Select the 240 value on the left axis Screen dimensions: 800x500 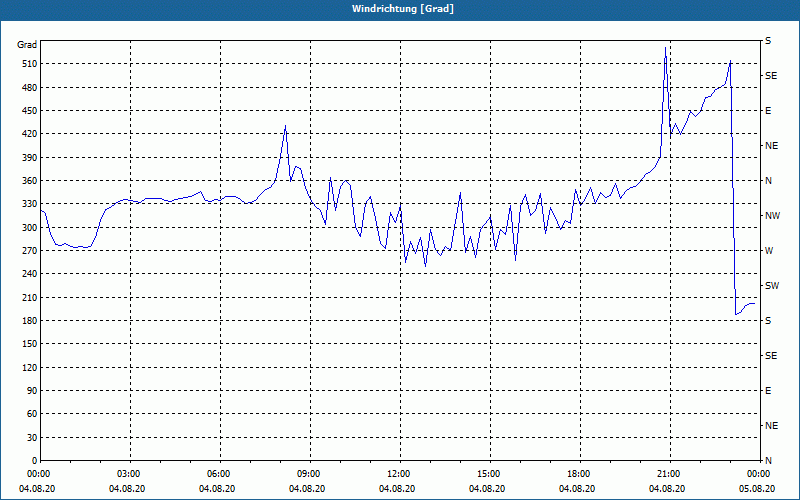coord(29,274)
